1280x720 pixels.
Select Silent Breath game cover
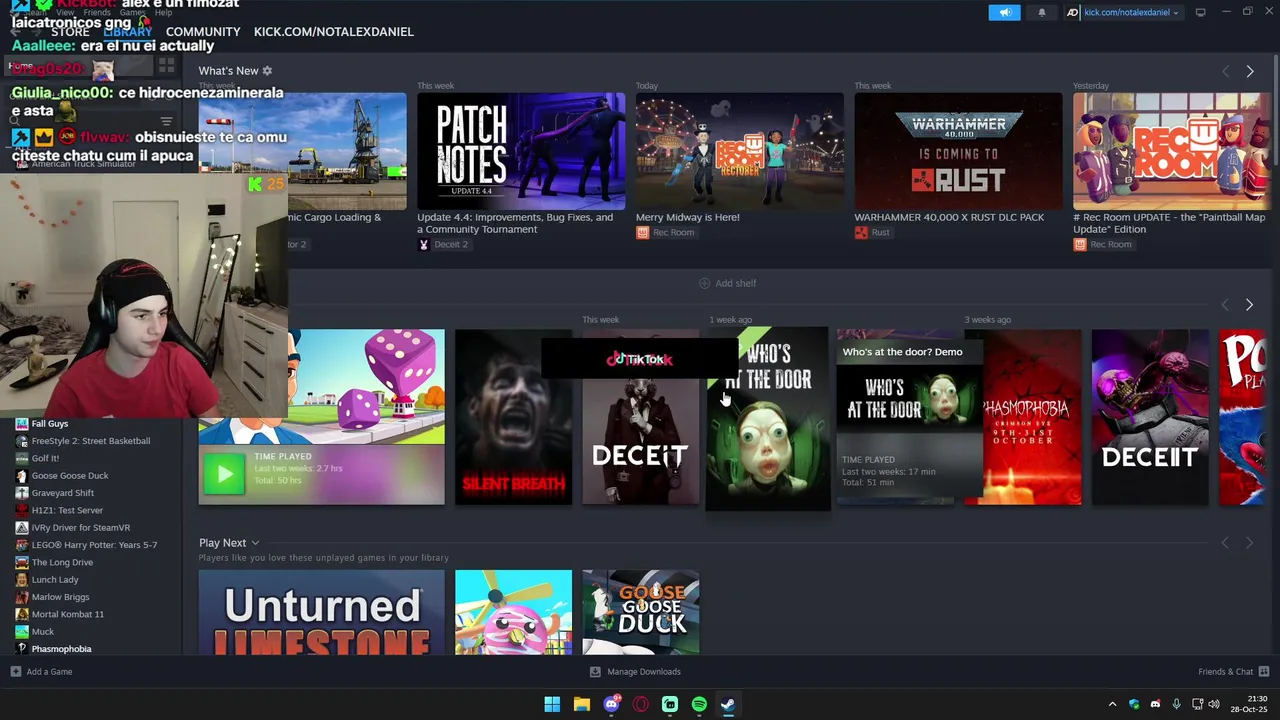[x=513, y=417]
